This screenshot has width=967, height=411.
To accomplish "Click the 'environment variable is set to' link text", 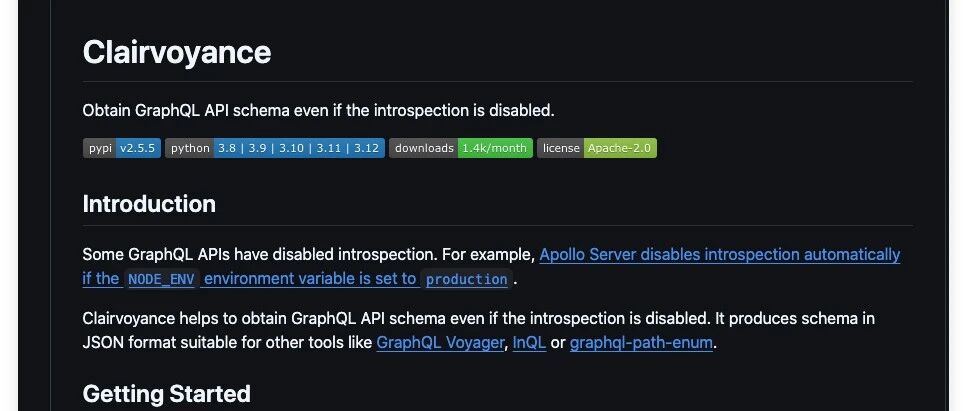I will coord(310,278).
